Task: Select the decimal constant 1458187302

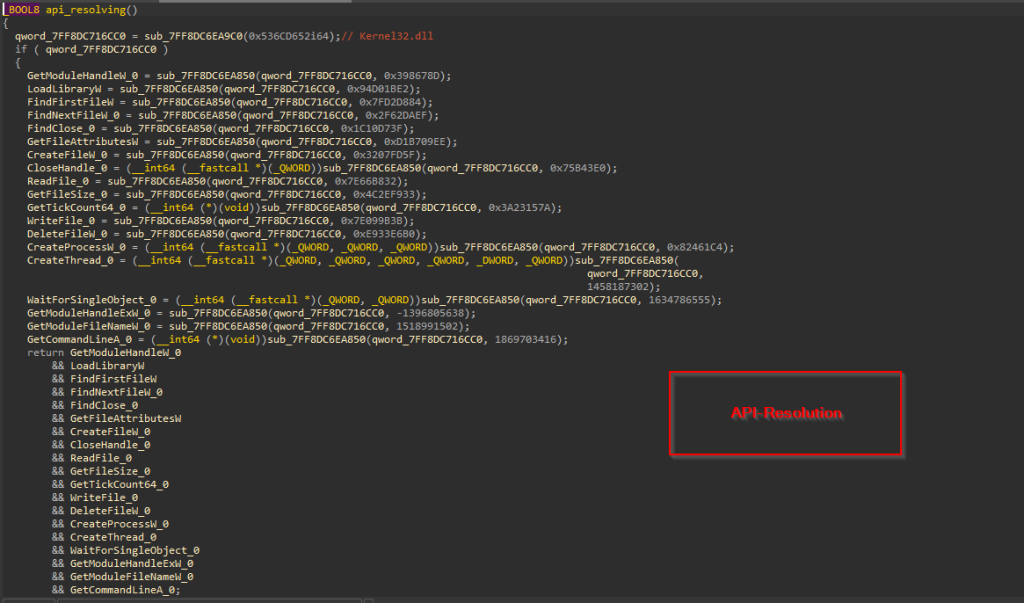Action: (x=617, y=287)
